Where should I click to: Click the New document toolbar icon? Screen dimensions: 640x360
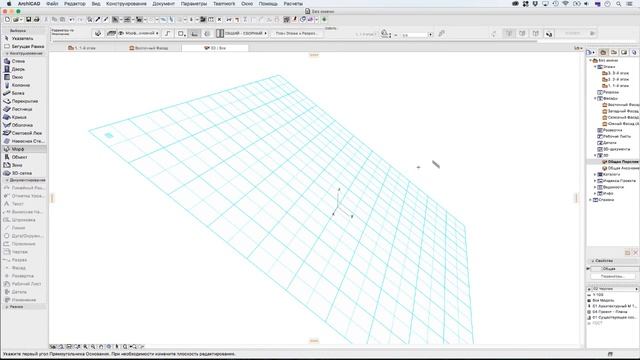(7, 19)
